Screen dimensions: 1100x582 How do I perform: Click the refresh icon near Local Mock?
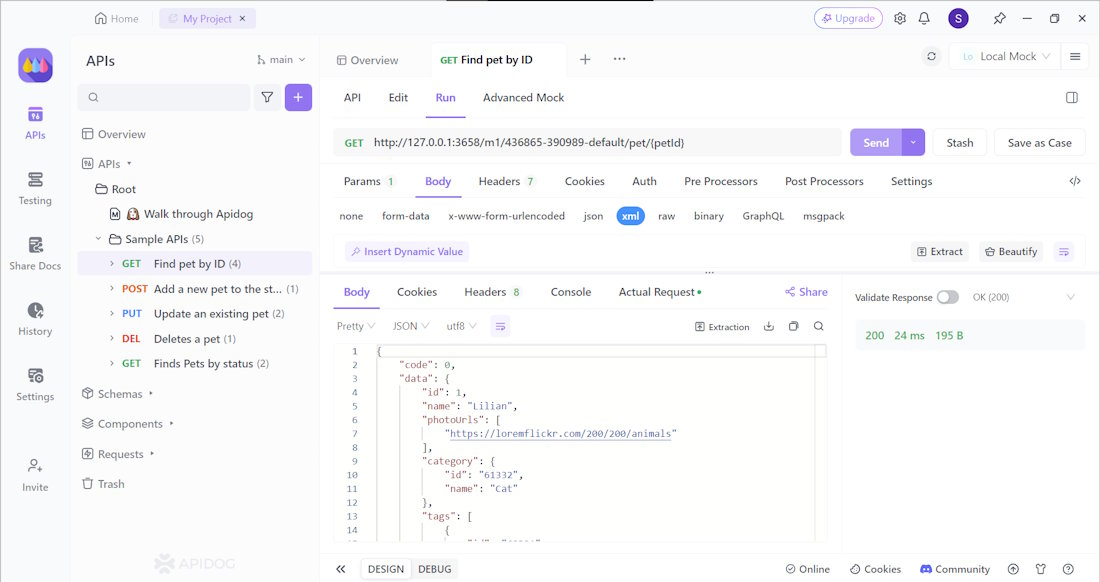(x=932, y=57)
